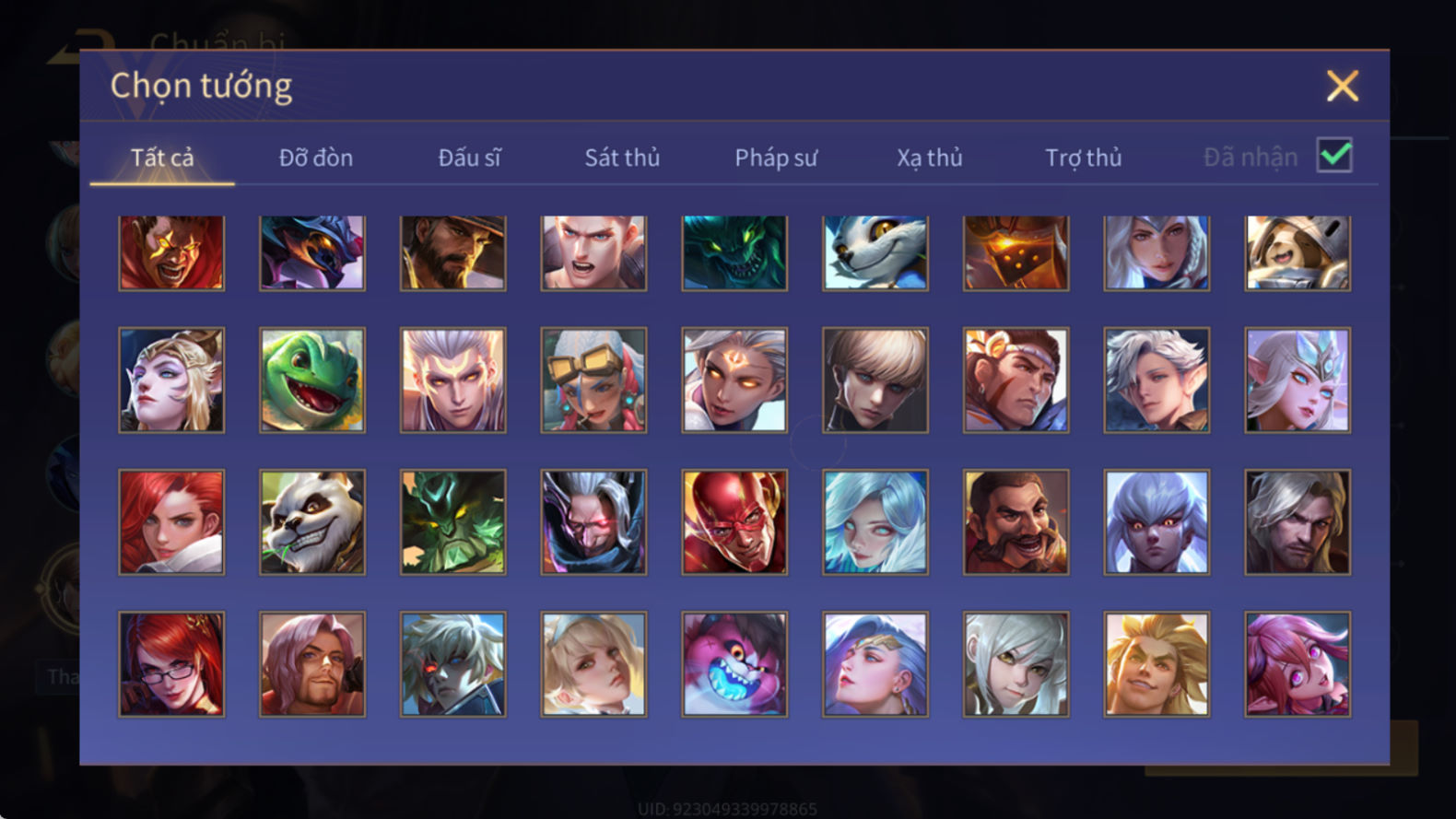Switch to the Đỡ đòn tab
This screenshot has width=1456, height=819.
(316, 158)
